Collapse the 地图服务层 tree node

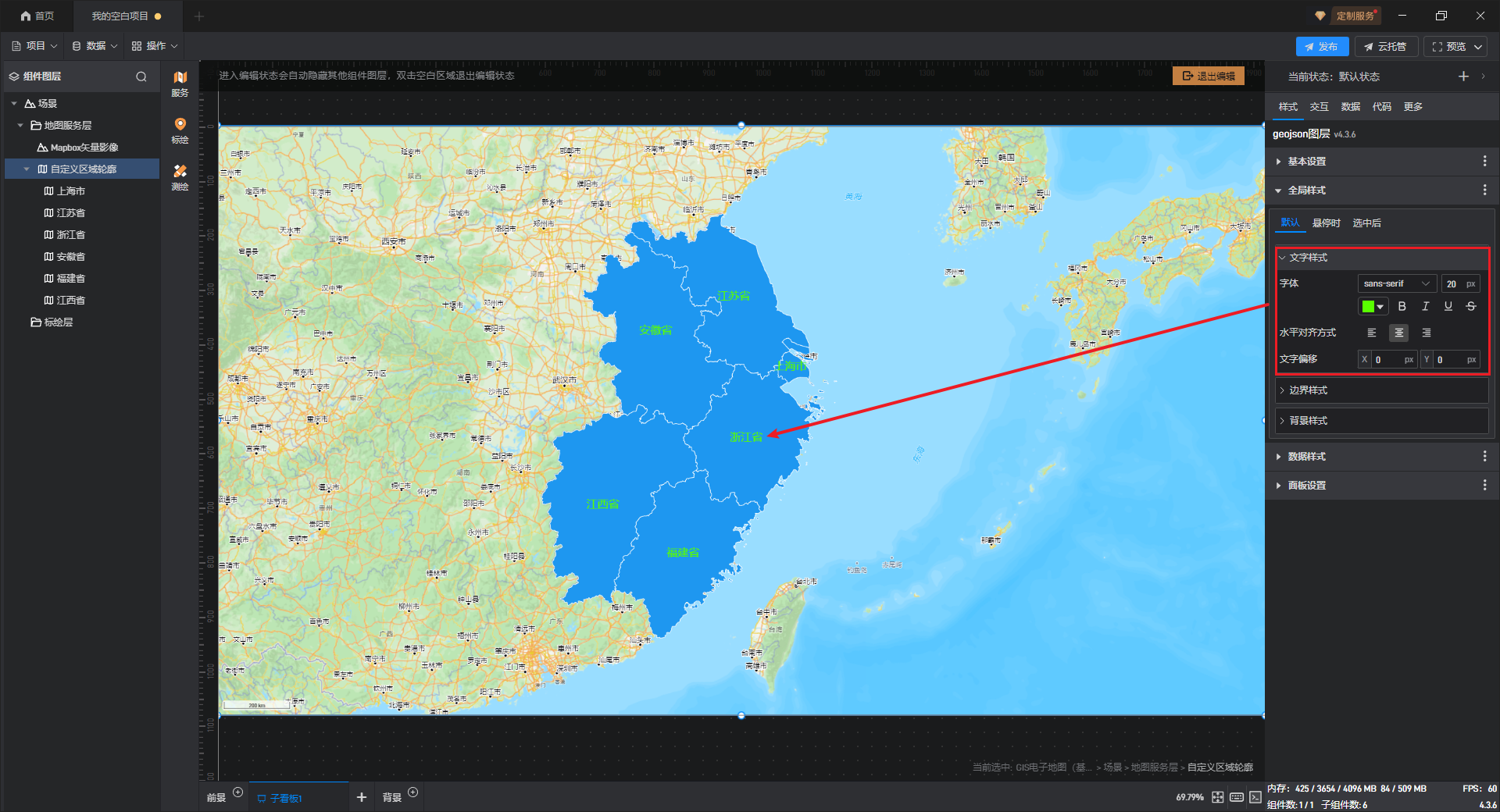tap(20, 125)
